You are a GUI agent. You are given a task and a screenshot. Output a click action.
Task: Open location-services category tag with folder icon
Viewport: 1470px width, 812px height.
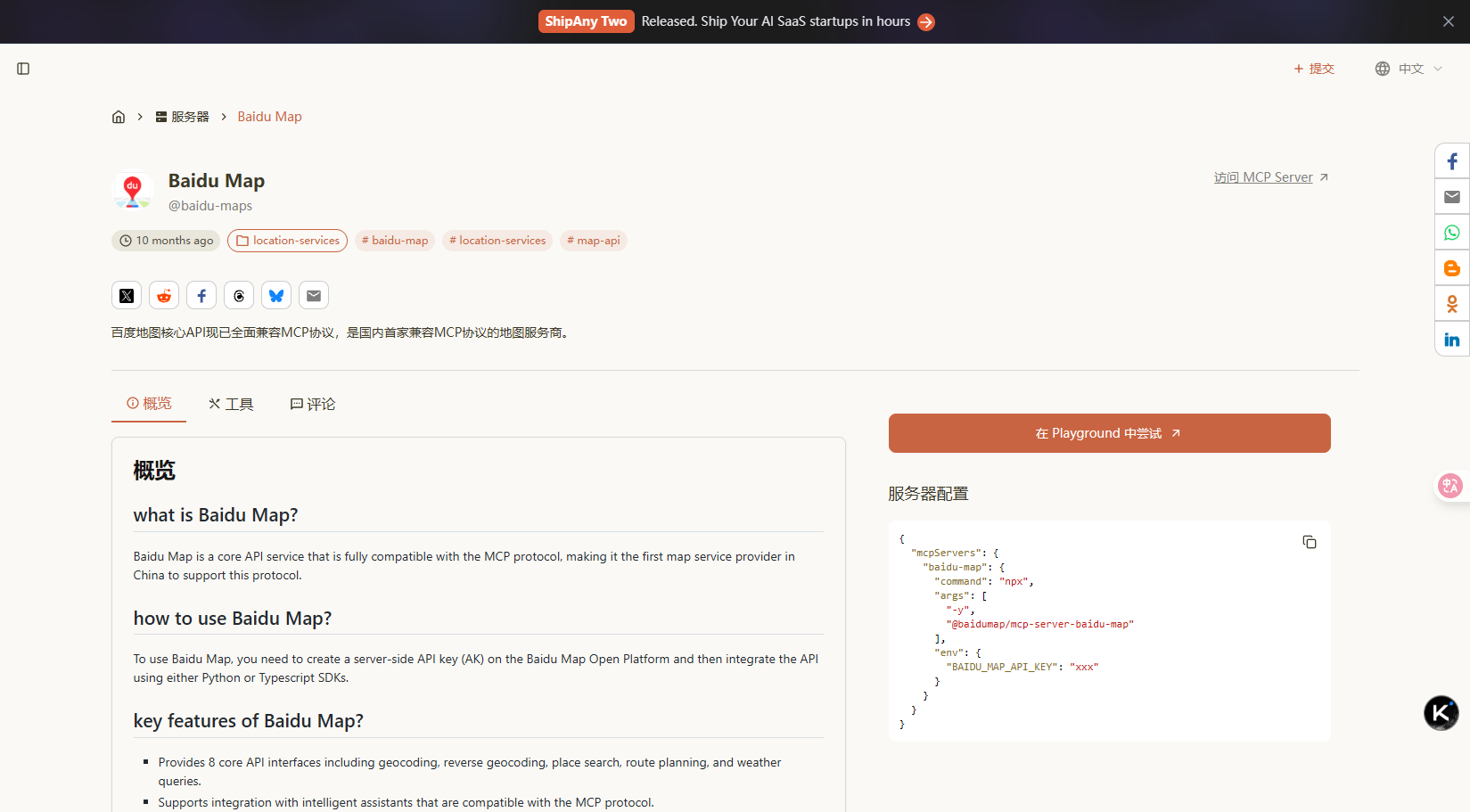[x=287, y=241]
